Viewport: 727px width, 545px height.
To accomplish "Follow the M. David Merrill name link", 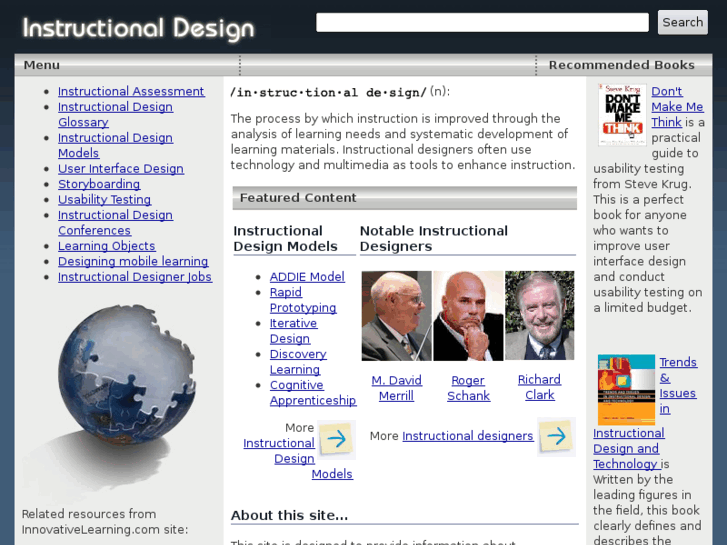I will point(396,388).
